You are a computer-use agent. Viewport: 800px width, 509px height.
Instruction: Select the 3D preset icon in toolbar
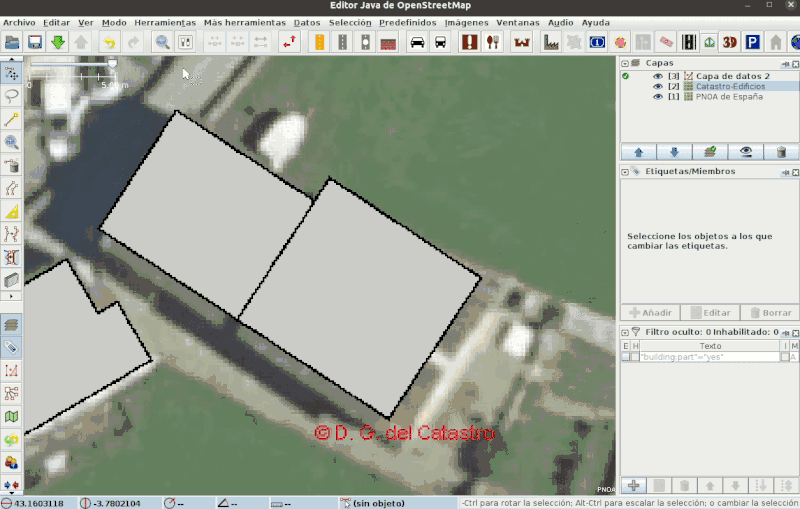point(730,42)
